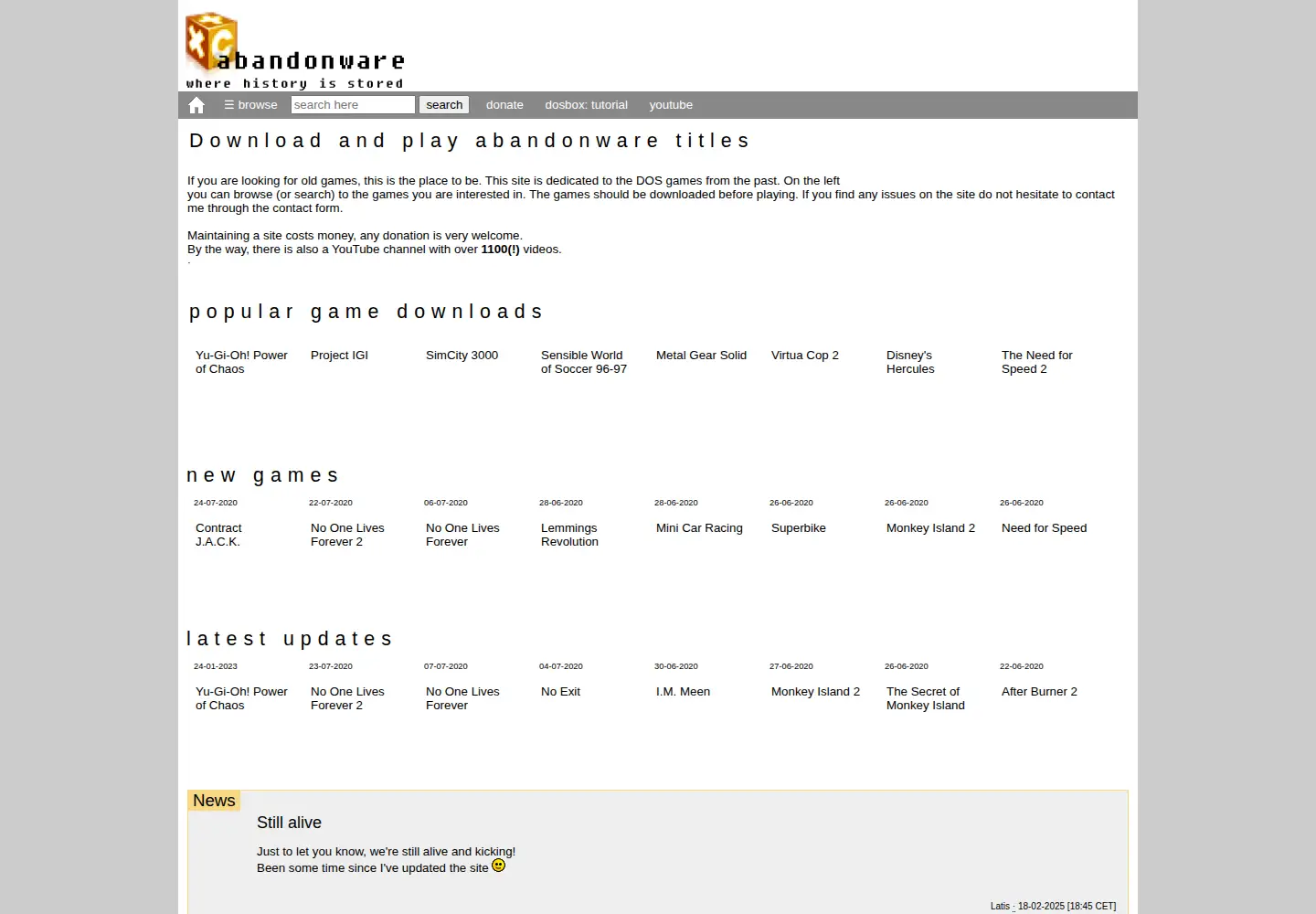Open the dosbox: tutorial page
The height and width of the screenshot is (914, 1316).
click(587, 105)
